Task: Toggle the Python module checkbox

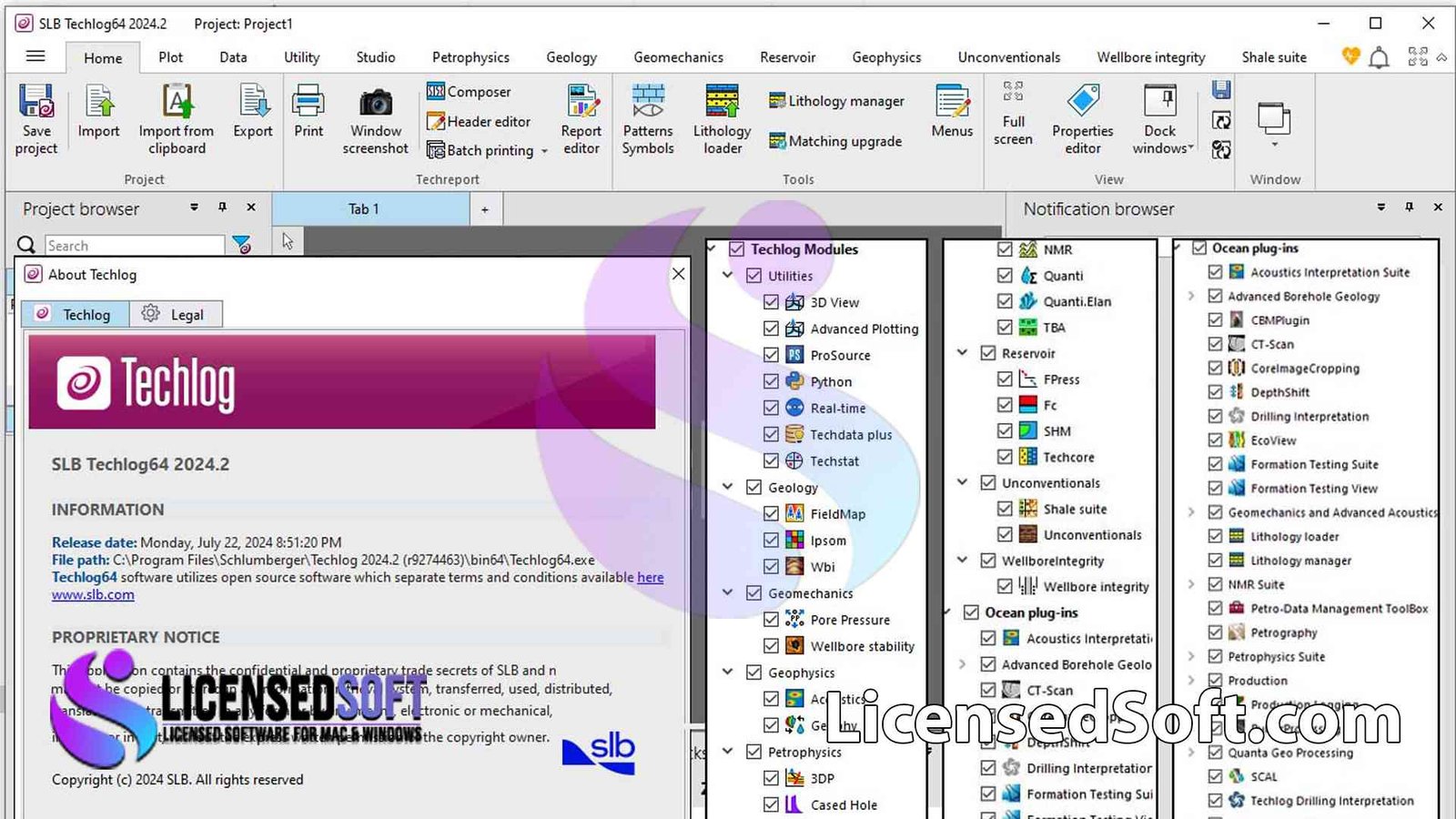Action: [771, 381]
